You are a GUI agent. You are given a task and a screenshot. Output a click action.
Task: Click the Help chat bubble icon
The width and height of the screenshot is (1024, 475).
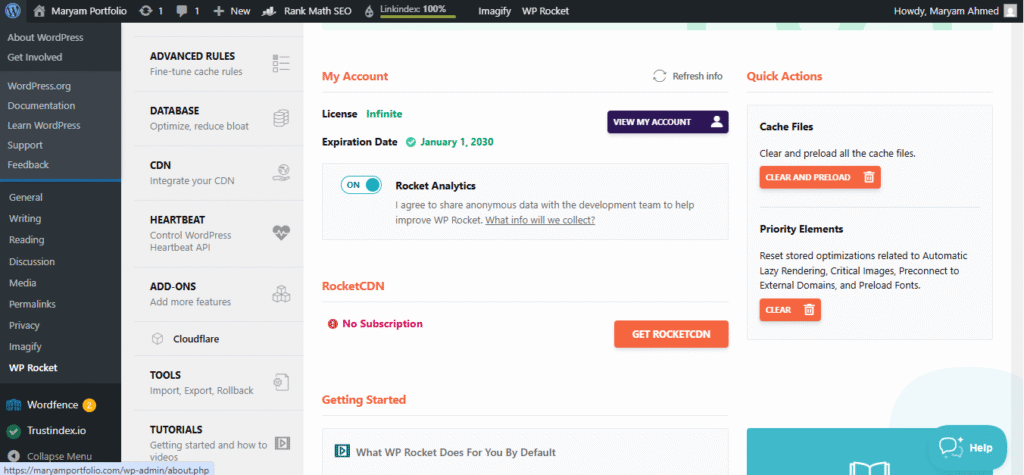click(952, 448)
